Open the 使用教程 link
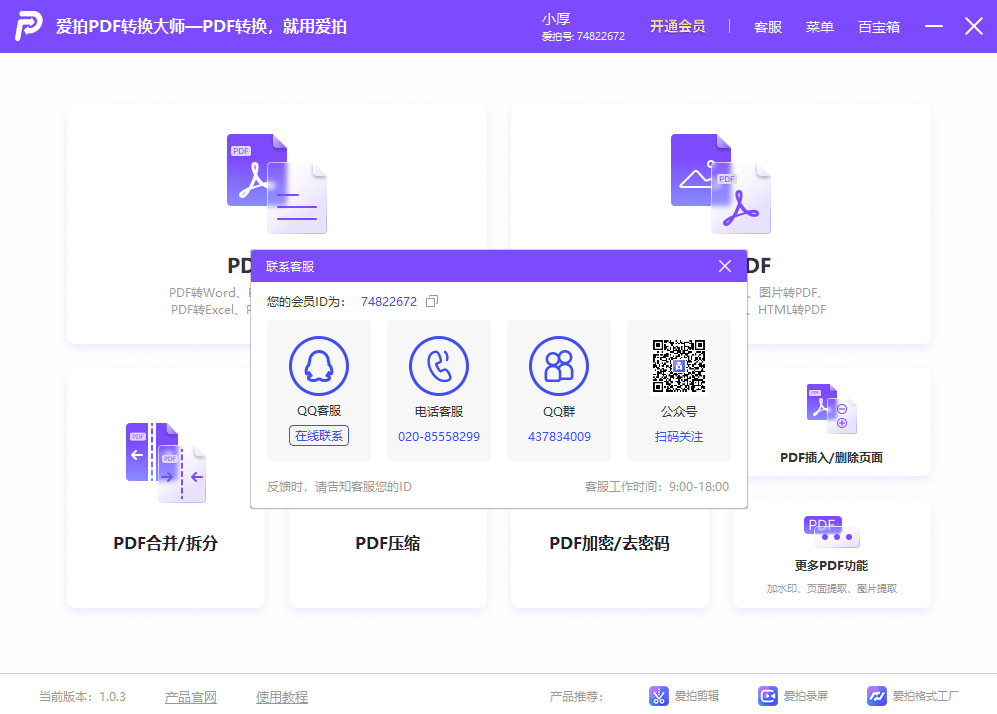Image resolution: width=997 pixels, height=714 pixels. 282,697
